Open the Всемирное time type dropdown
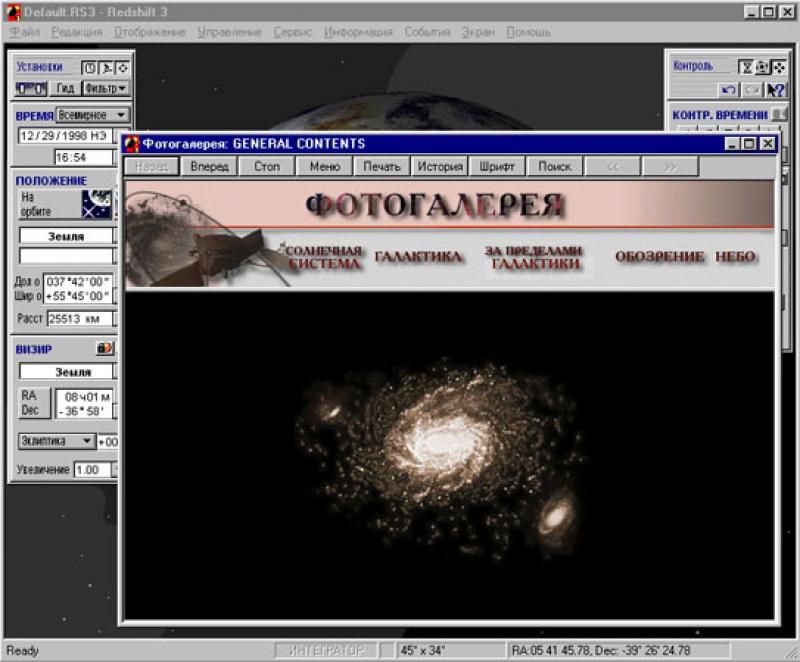This screenshot has height=662, width=800. pos(93,115)
